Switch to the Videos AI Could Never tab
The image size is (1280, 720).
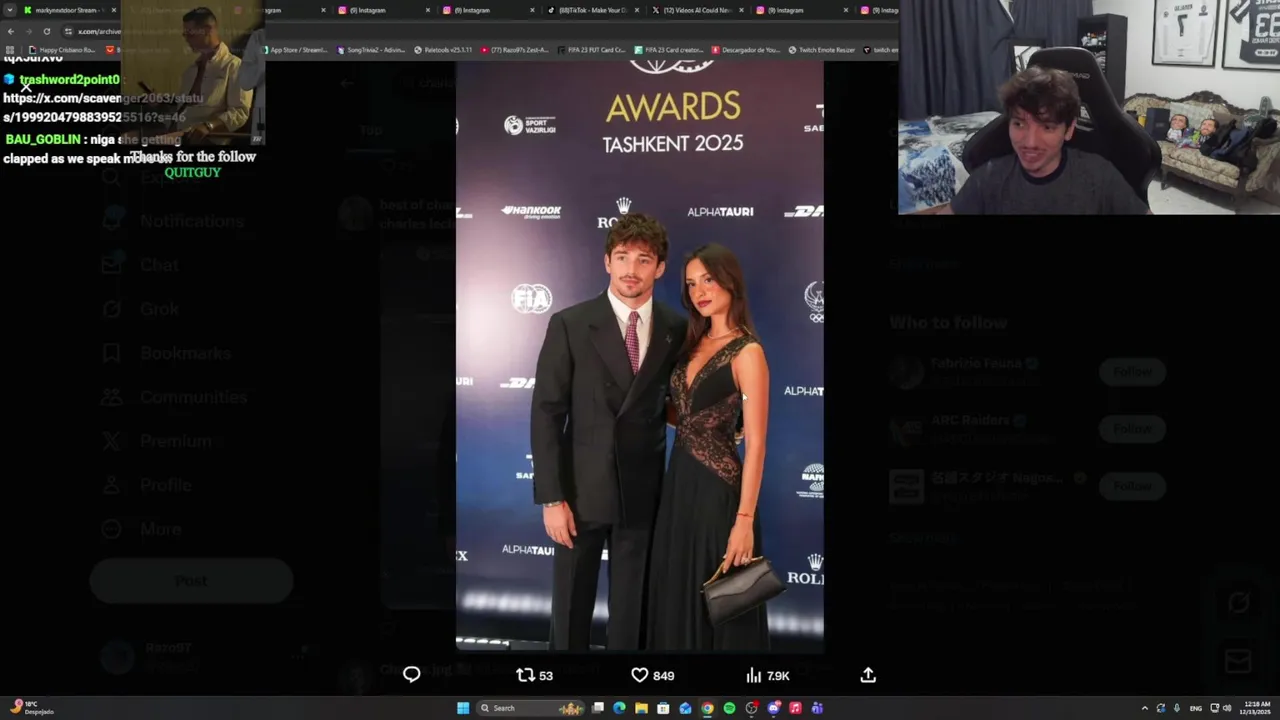697,10
